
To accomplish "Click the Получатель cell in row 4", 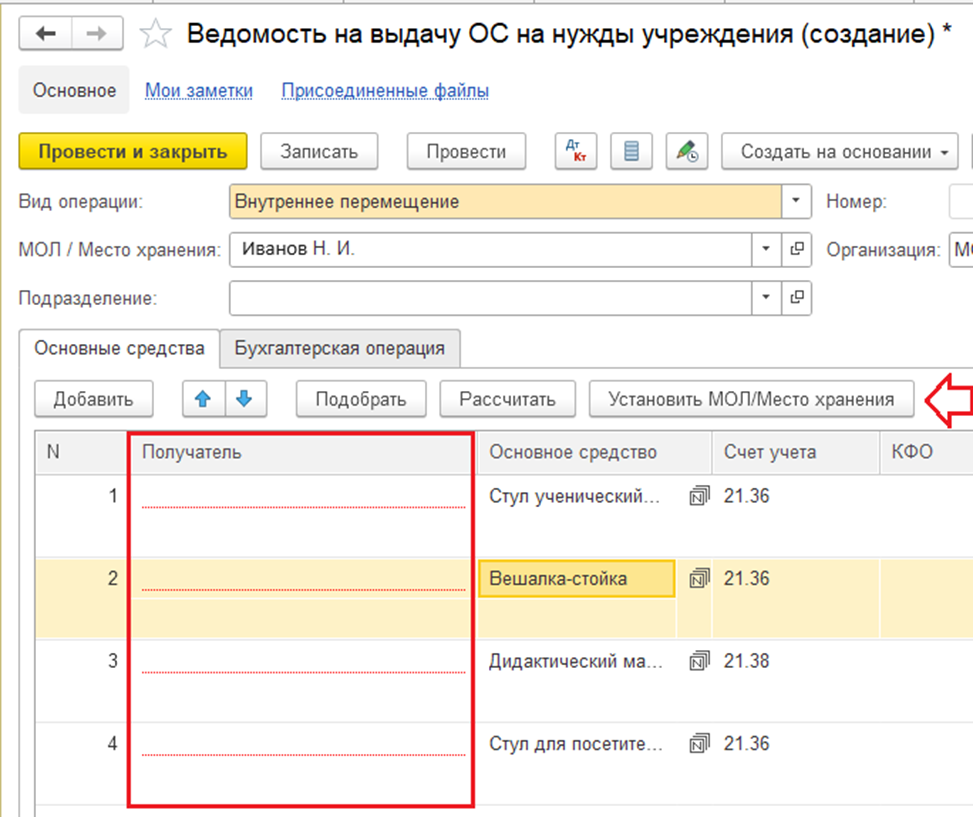I will [x=303, y=744].
